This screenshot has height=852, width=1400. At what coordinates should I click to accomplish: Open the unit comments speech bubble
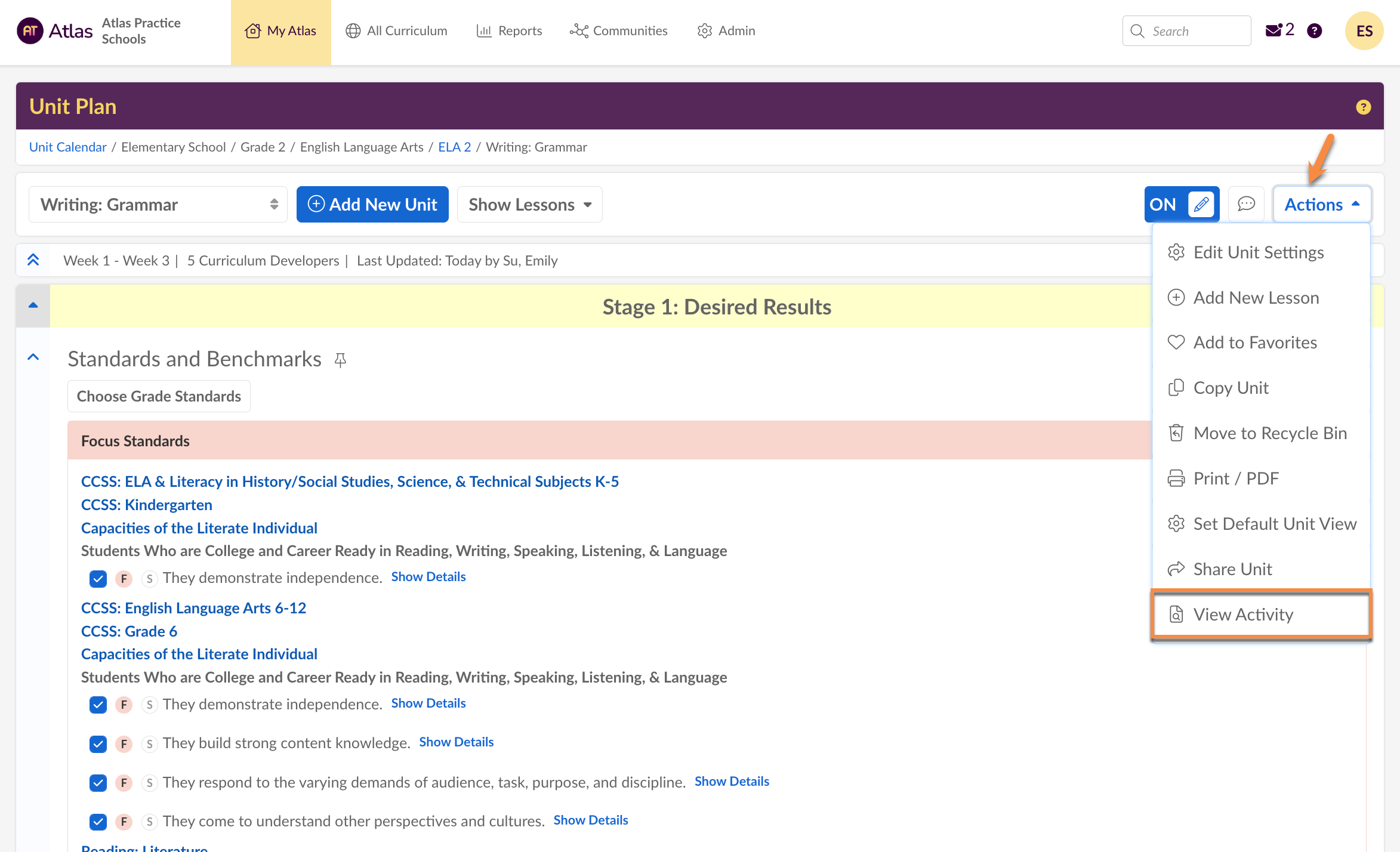(x=1246, y=205)
